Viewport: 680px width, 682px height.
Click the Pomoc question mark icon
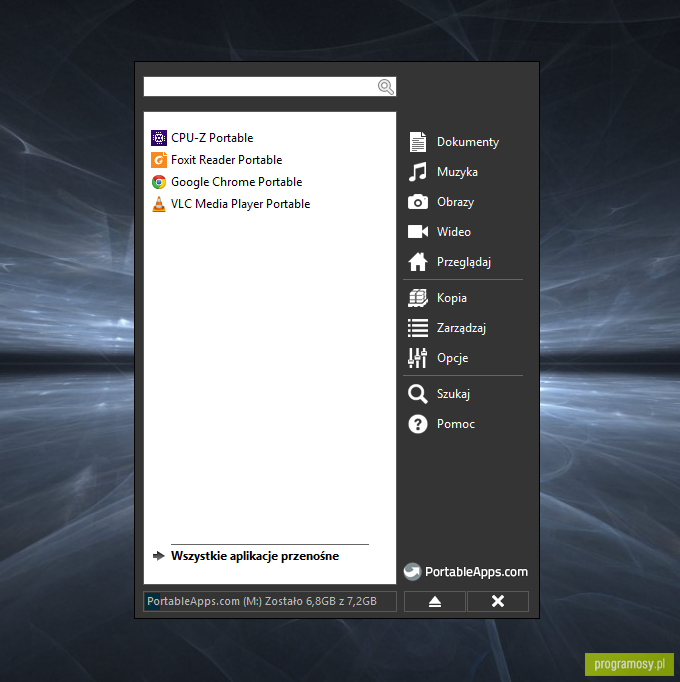pos(418,424)
